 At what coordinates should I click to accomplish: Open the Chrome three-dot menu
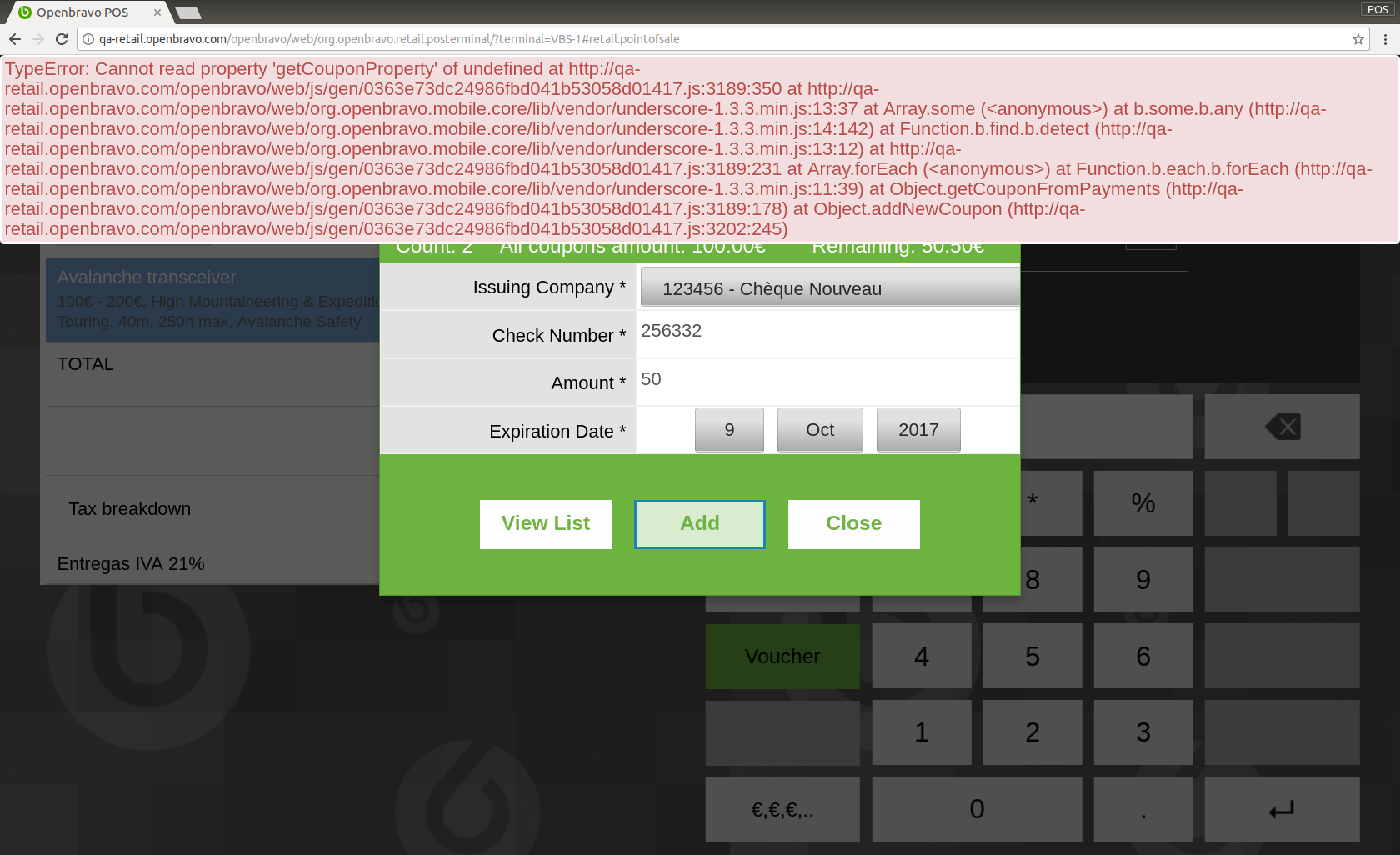click(x=1385, y=39)
